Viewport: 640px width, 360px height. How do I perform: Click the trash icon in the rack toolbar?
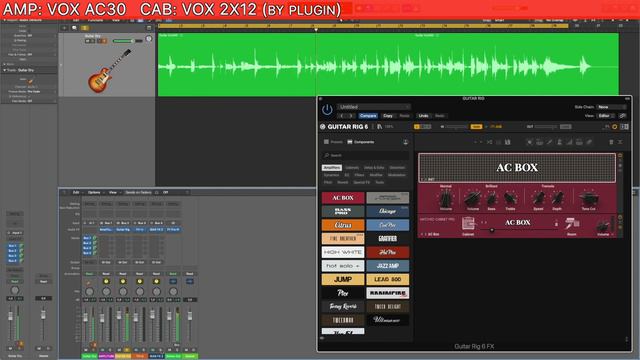pyautogui.click(x=611, y=142)
